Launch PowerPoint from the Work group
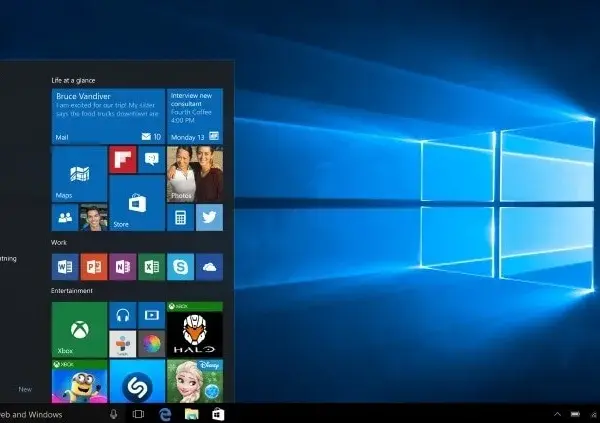Image resolution: width=600 pixels, height=423 pixels. [94, 266]
